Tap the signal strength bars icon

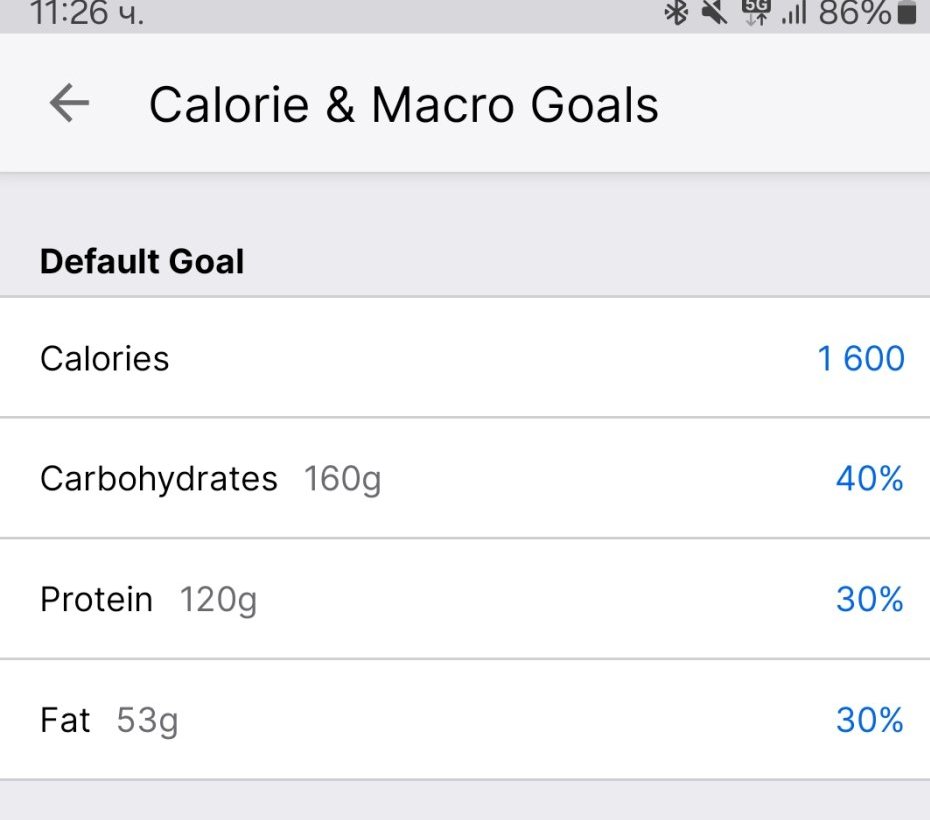coord(793,13)
